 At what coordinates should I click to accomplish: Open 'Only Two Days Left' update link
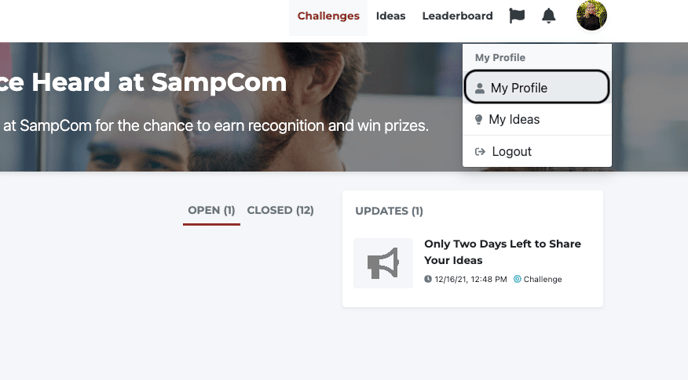pos(502,252)
